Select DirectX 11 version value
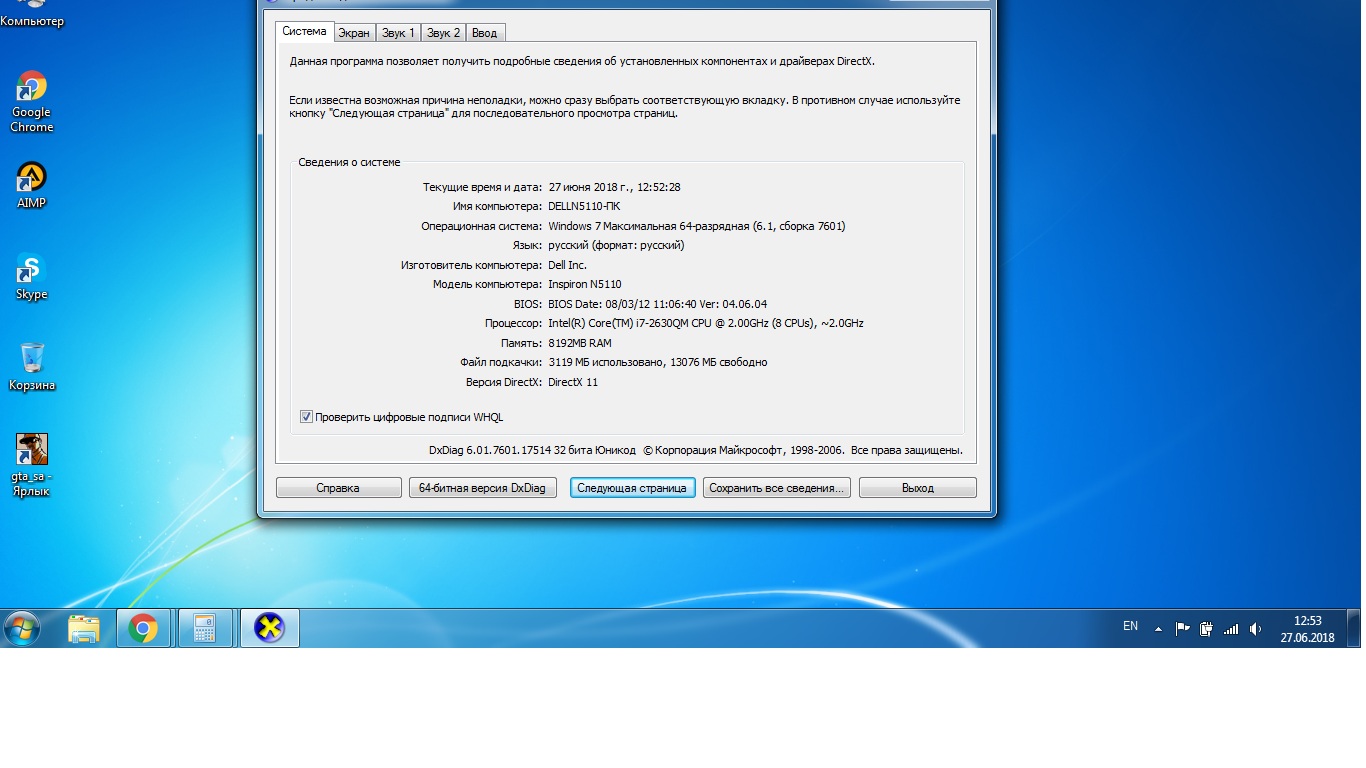 pos(573,382)
